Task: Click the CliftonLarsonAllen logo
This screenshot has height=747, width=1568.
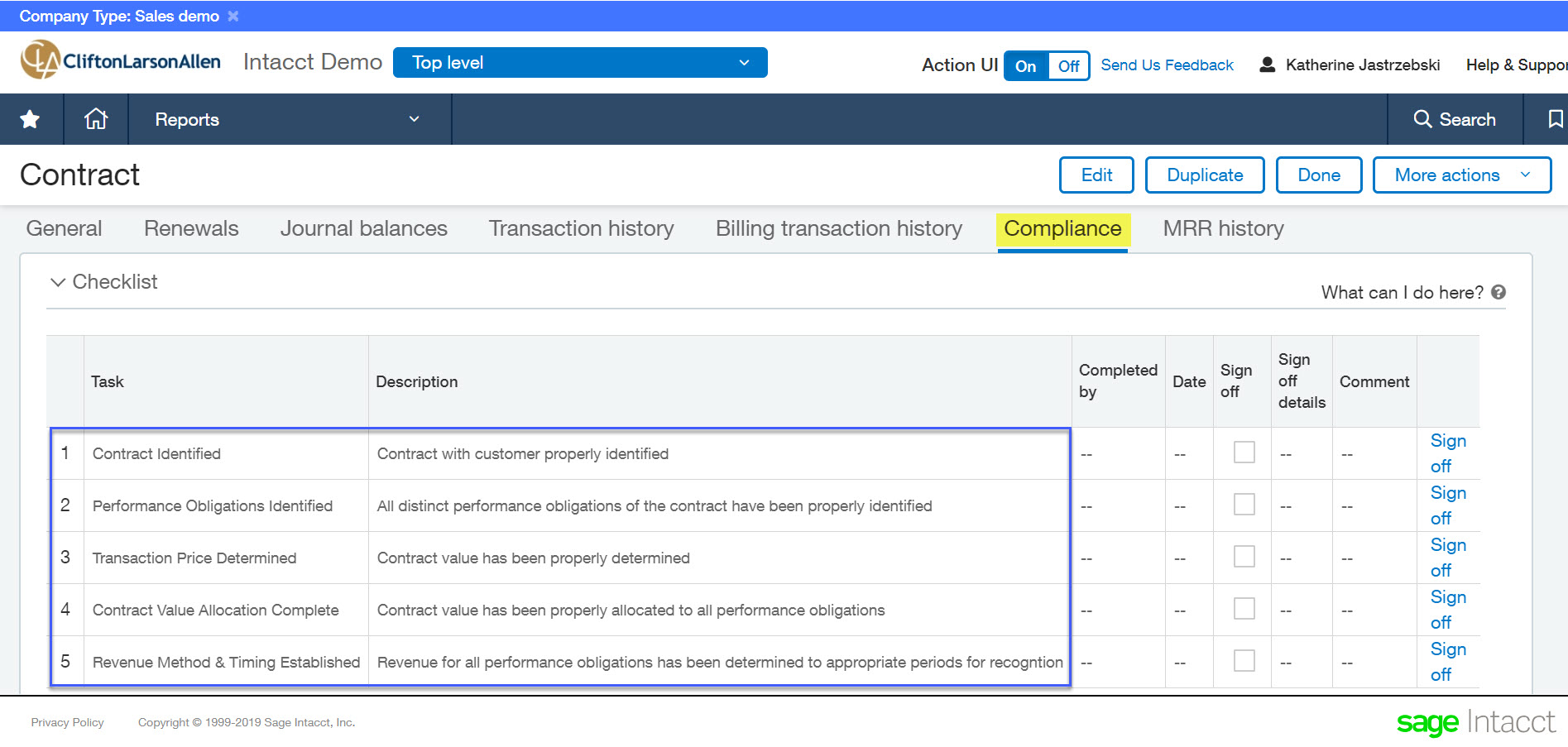Action: click(x=121, y=61)
